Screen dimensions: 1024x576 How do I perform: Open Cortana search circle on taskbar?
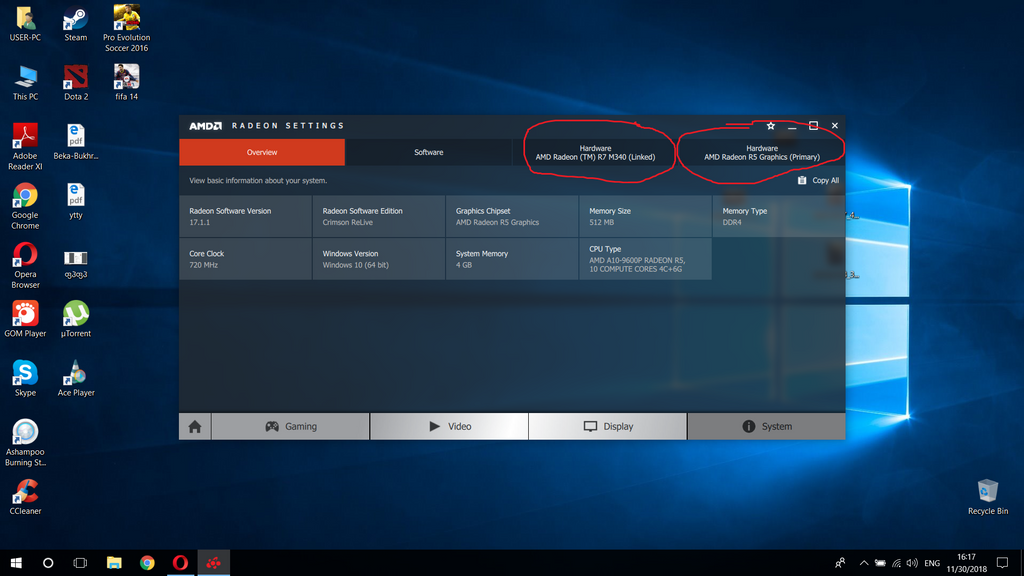tap(48, 563)
